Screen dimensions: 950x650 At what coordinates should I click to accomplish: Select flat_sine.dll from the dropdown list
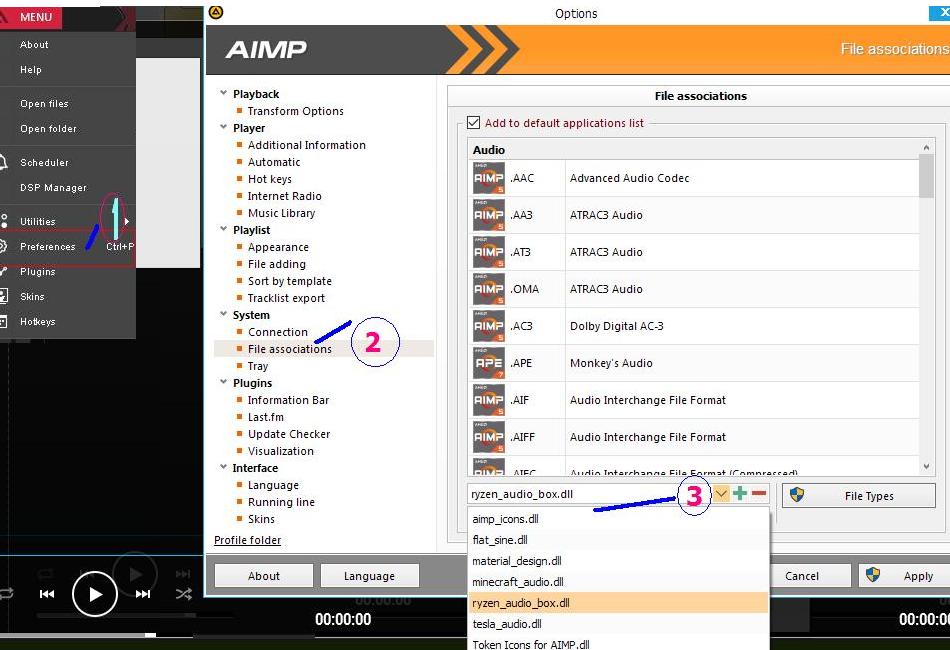point(619,540)
